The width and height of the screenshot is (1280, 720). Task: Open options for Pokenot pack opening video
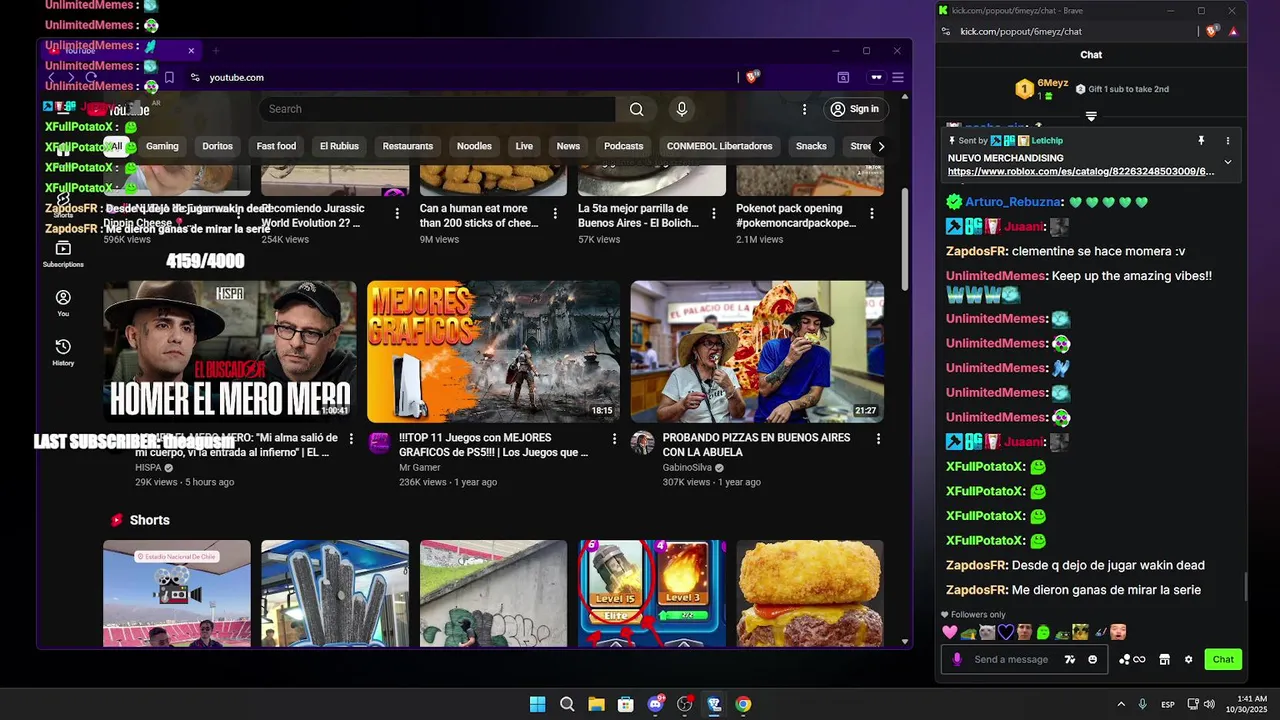pyautogui.click(x=872, y=214)
